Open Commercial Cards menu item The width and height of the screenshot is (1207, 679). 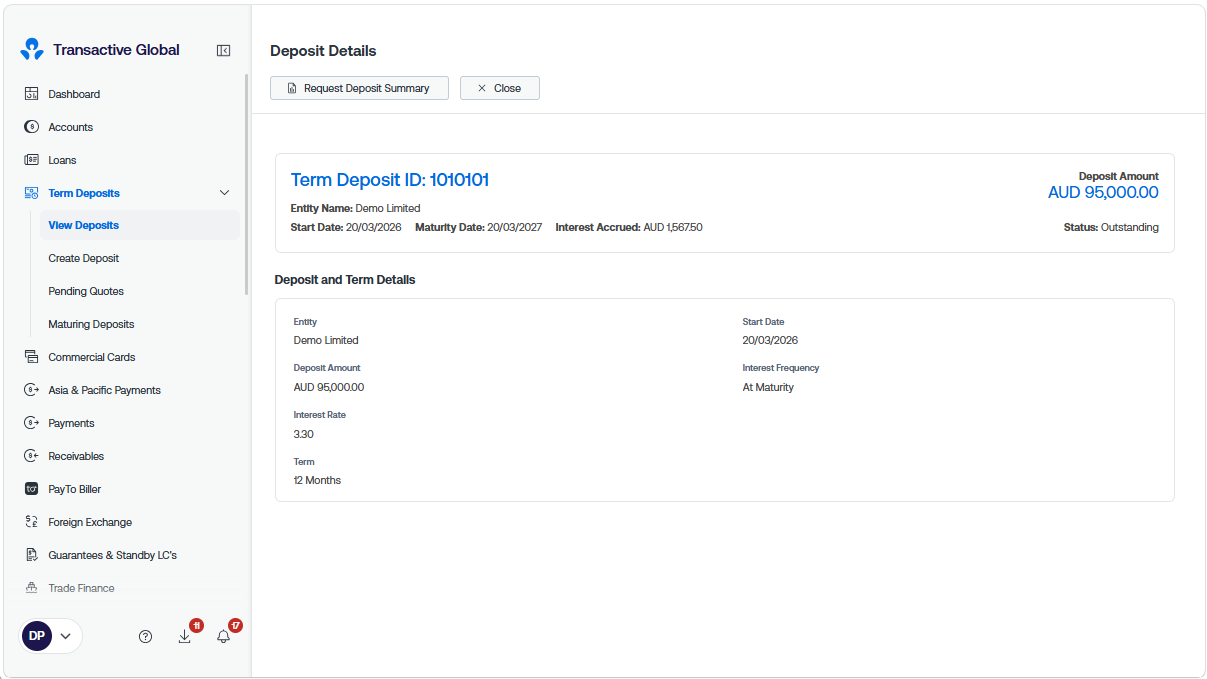pos(92,357)
